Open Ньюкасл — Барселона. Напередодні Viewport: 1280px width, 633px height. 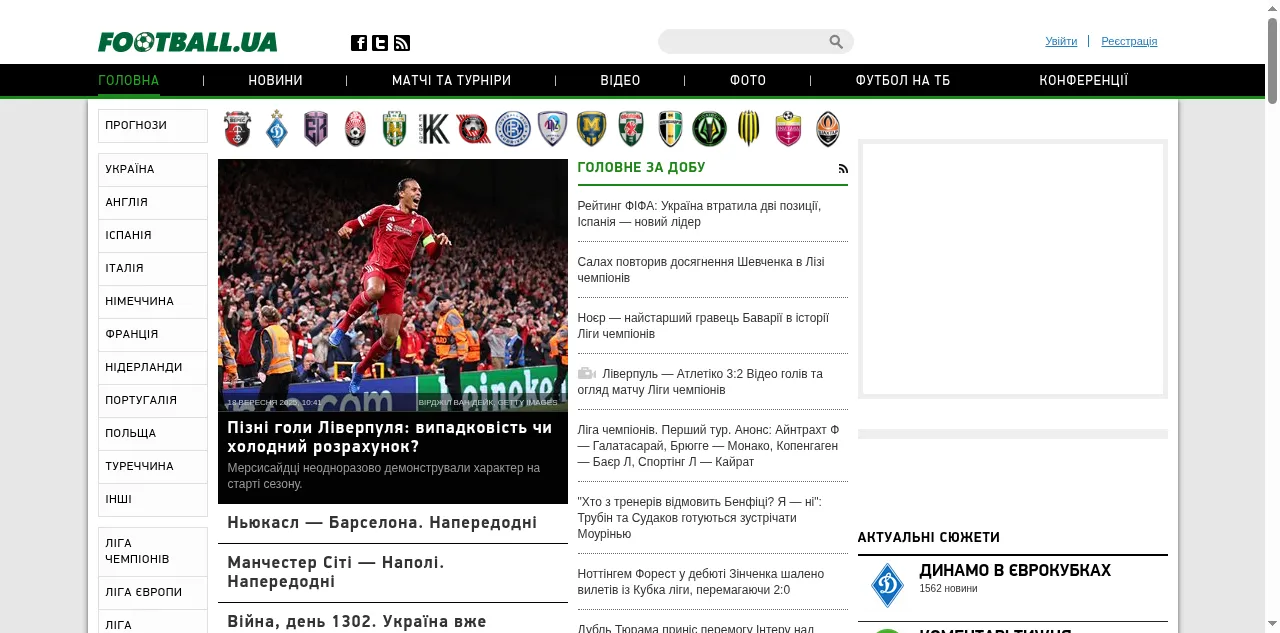(382, 523)
